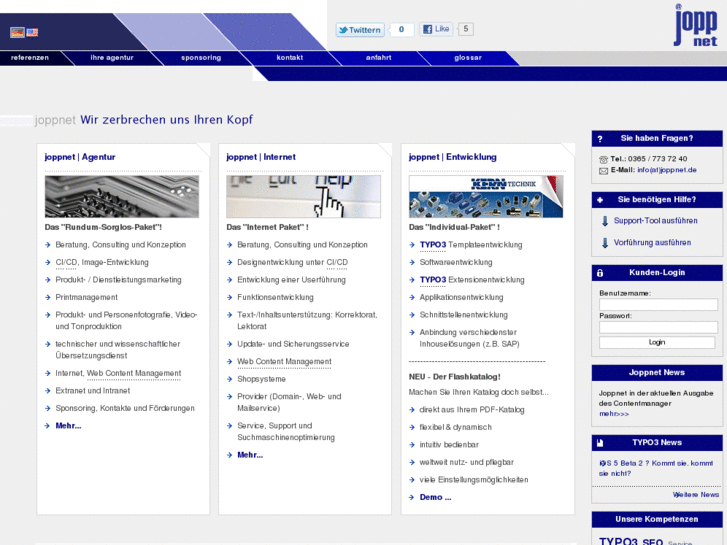
Task: Open the ihre agentur menu item
Action: [112, 58]
